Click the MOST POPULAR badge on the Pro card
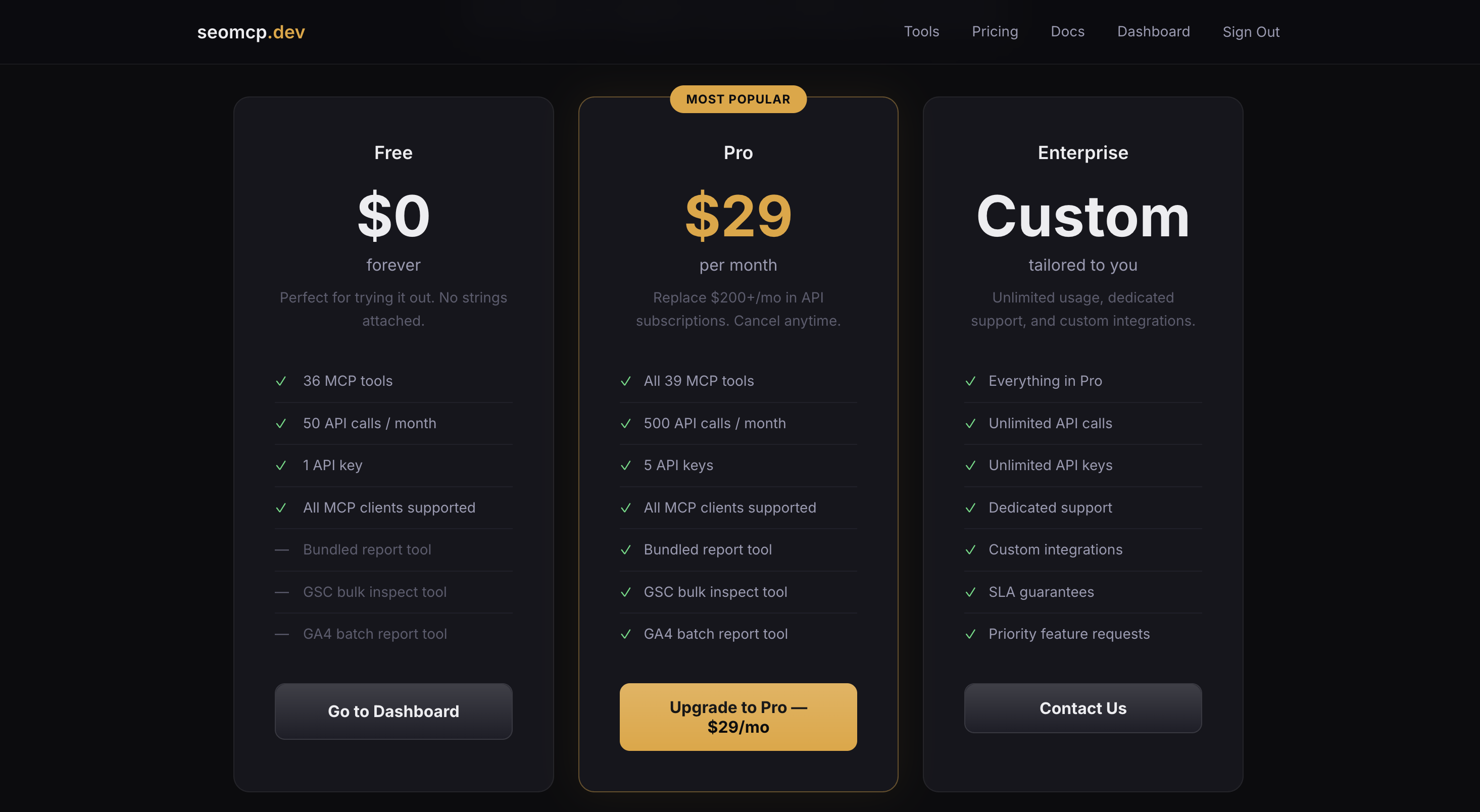 (x=737, y=99)
